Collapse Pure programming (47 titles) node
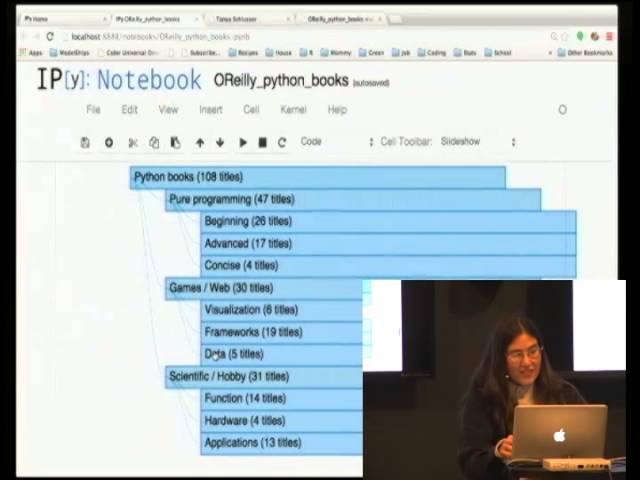The width and height of the screenshot is (640, 480). pos(353,200)
